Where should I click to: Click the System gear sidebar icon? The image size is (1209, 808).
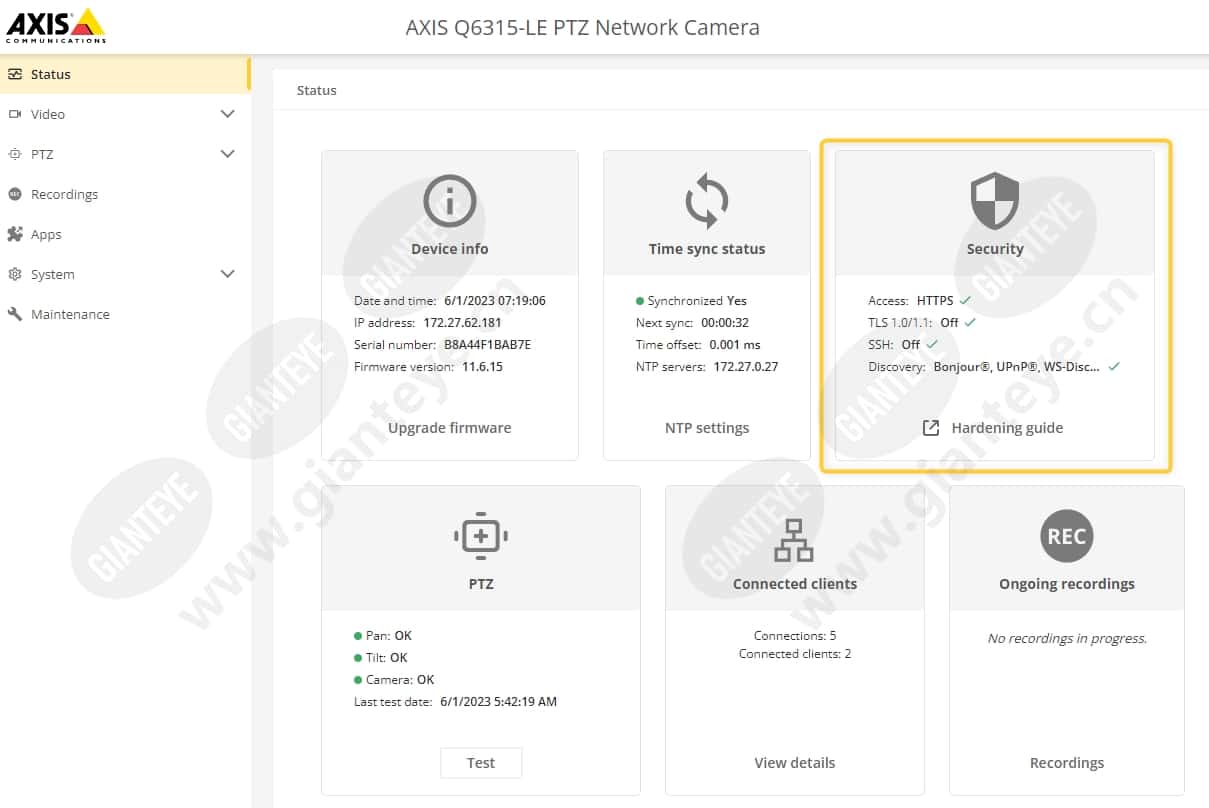(14, 274)
